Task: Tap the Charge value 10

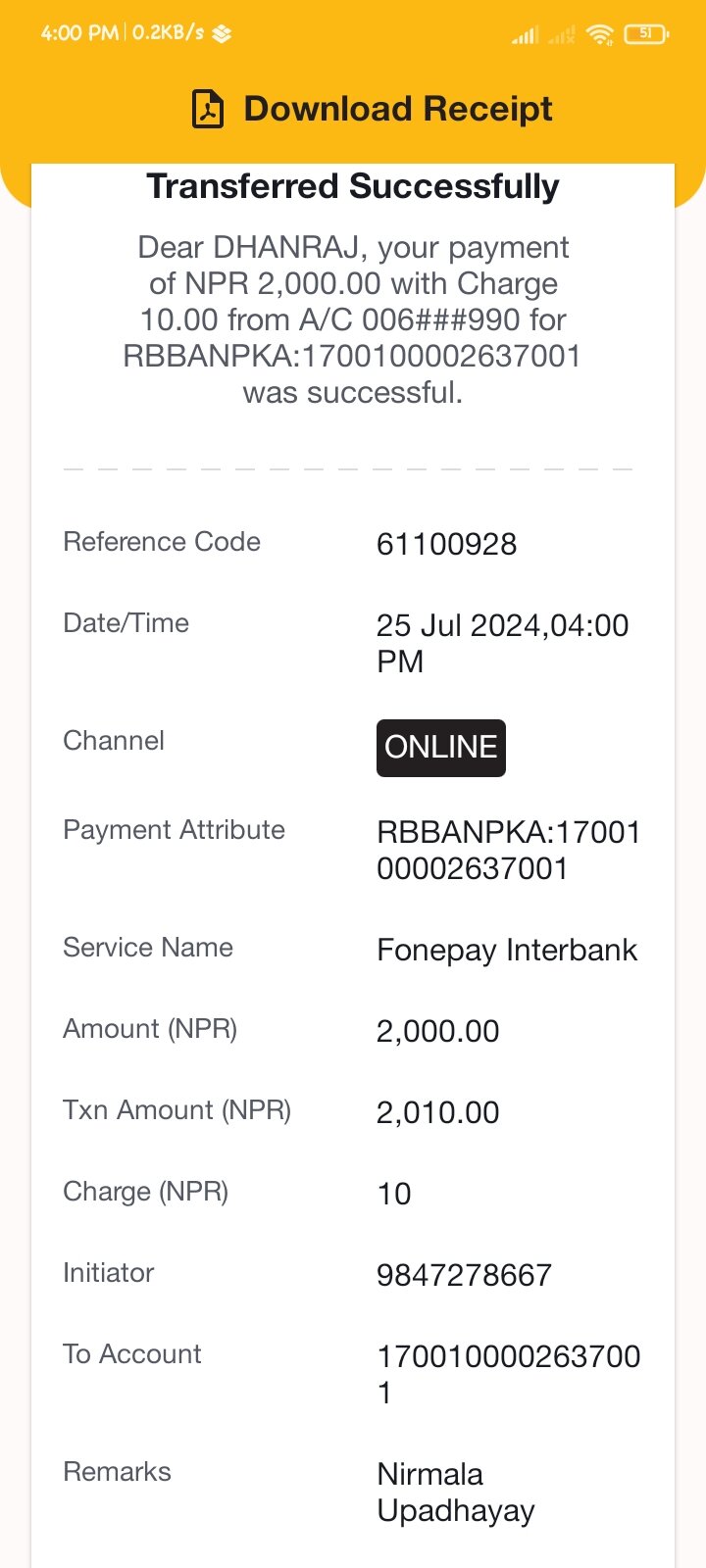Action: 394,1194
